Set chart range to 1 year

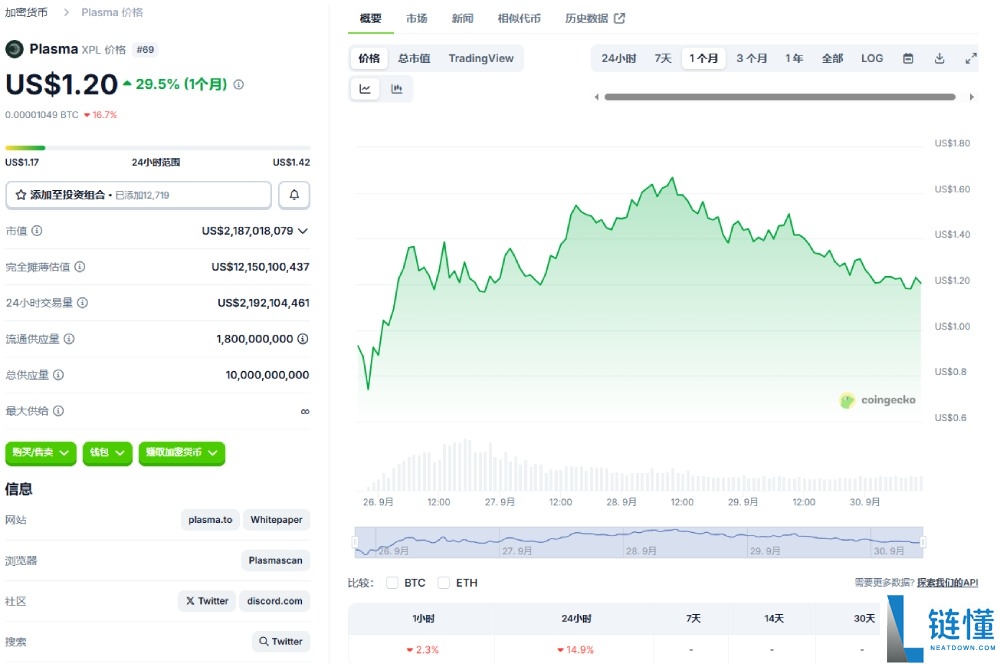point(794,58)
